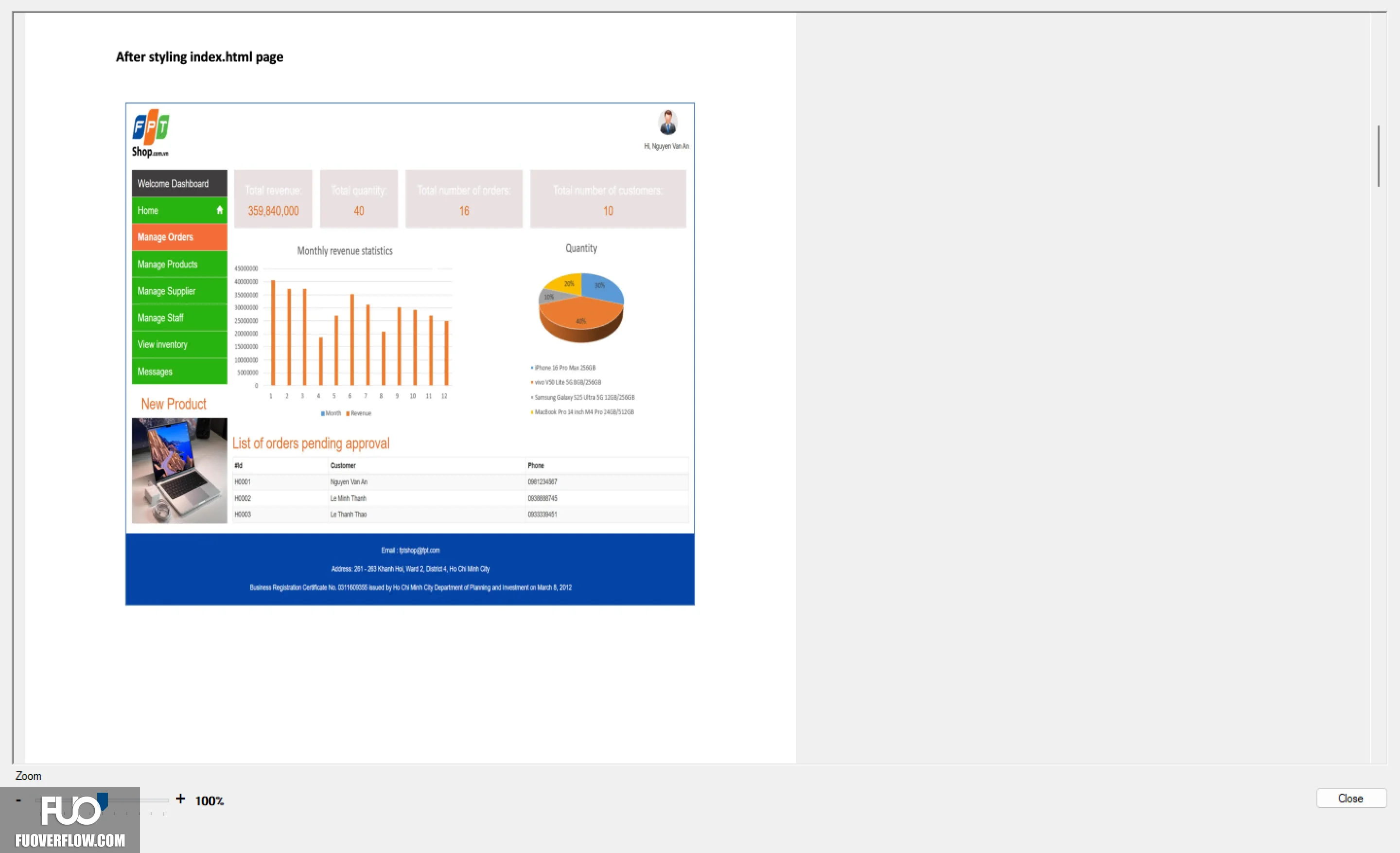Click the footer address line
1400x853 pixels.
410,569
